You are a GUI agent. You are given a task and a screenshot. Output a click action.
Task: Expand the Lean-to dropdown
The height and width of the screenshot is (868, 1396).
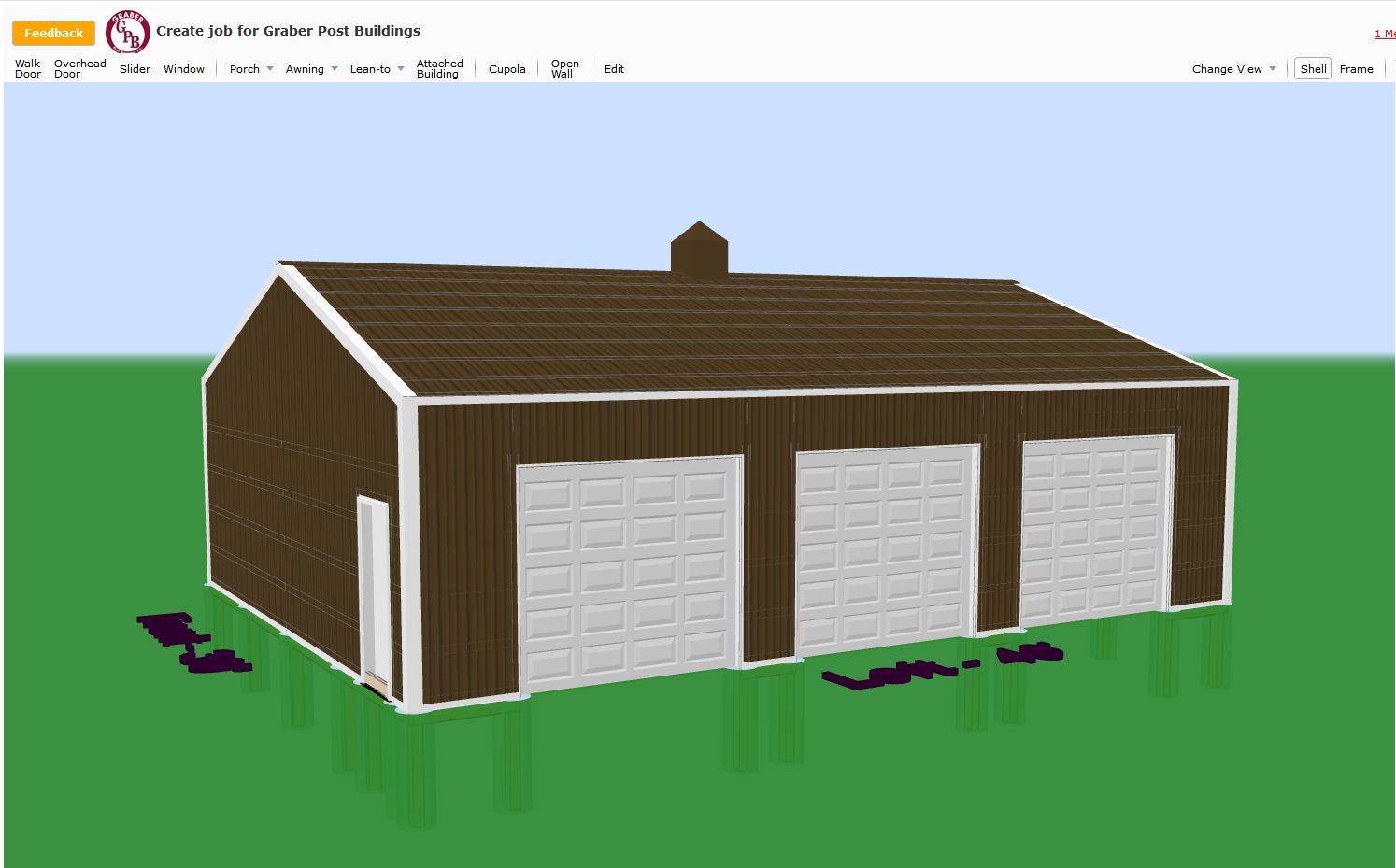coord(377,69)
